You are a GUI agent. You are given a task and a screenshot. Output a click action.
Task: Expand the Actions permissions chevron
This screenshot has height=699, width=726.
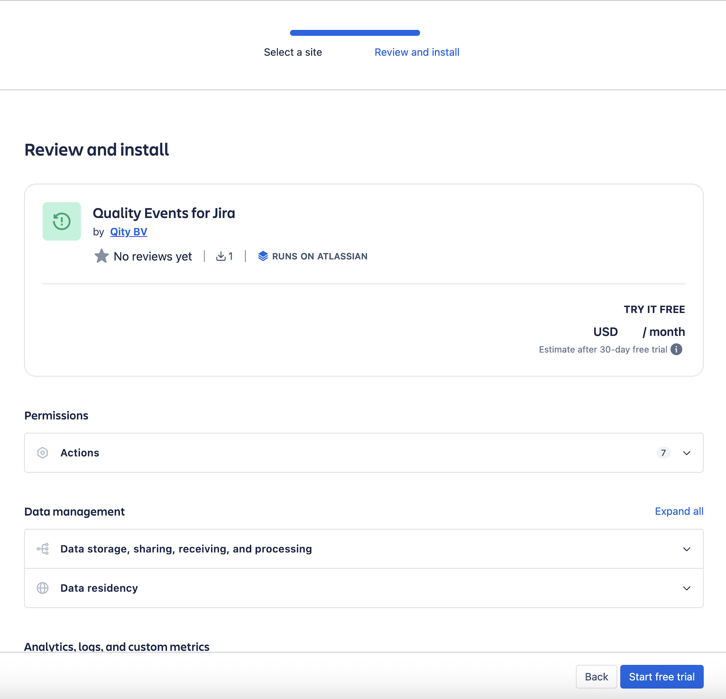(687, 453)
